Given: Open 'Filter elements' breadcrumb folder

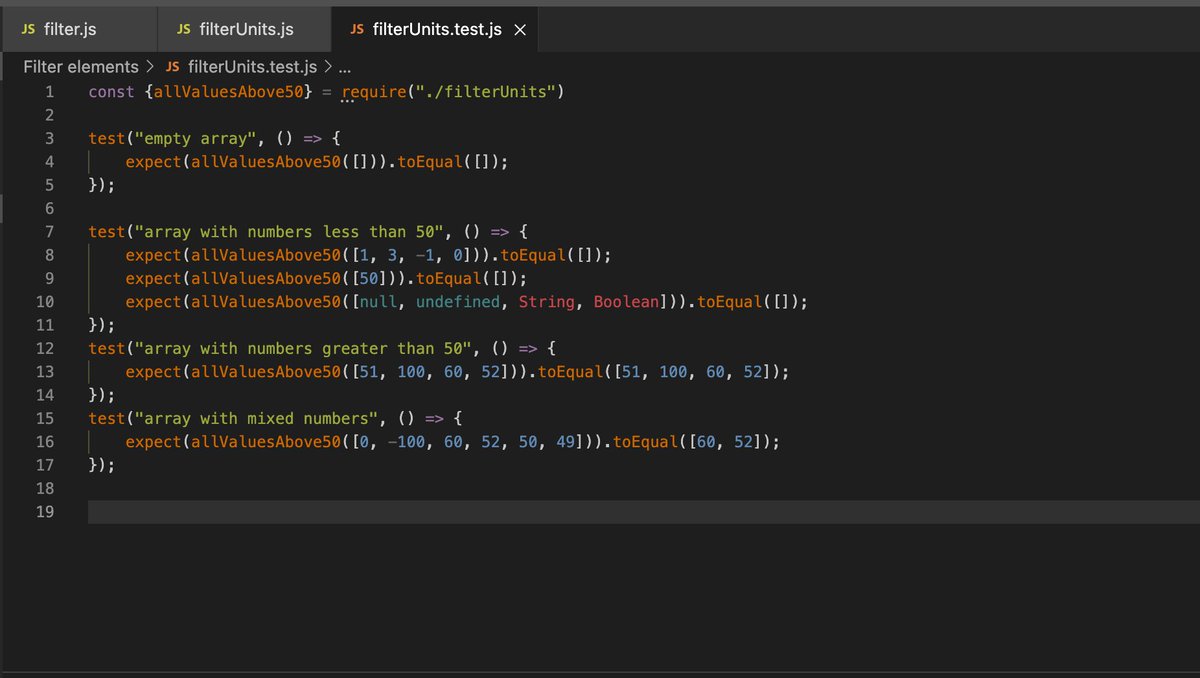Looking at the screenshot, I should point(81,67).
